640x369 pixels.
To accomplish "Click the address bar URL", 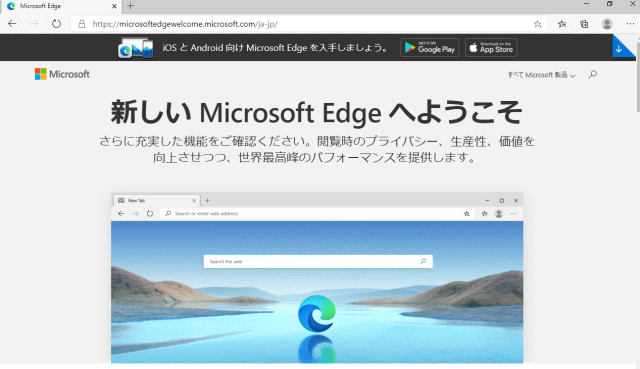I will 185,24.
